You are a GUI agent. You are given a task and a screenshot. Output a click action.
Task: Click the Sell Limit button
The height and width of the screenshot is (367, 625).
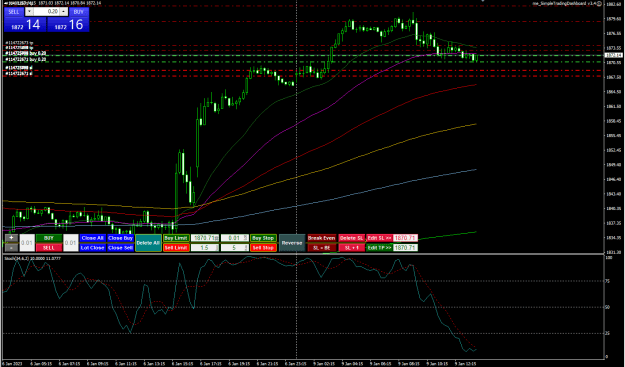[176, 247]
